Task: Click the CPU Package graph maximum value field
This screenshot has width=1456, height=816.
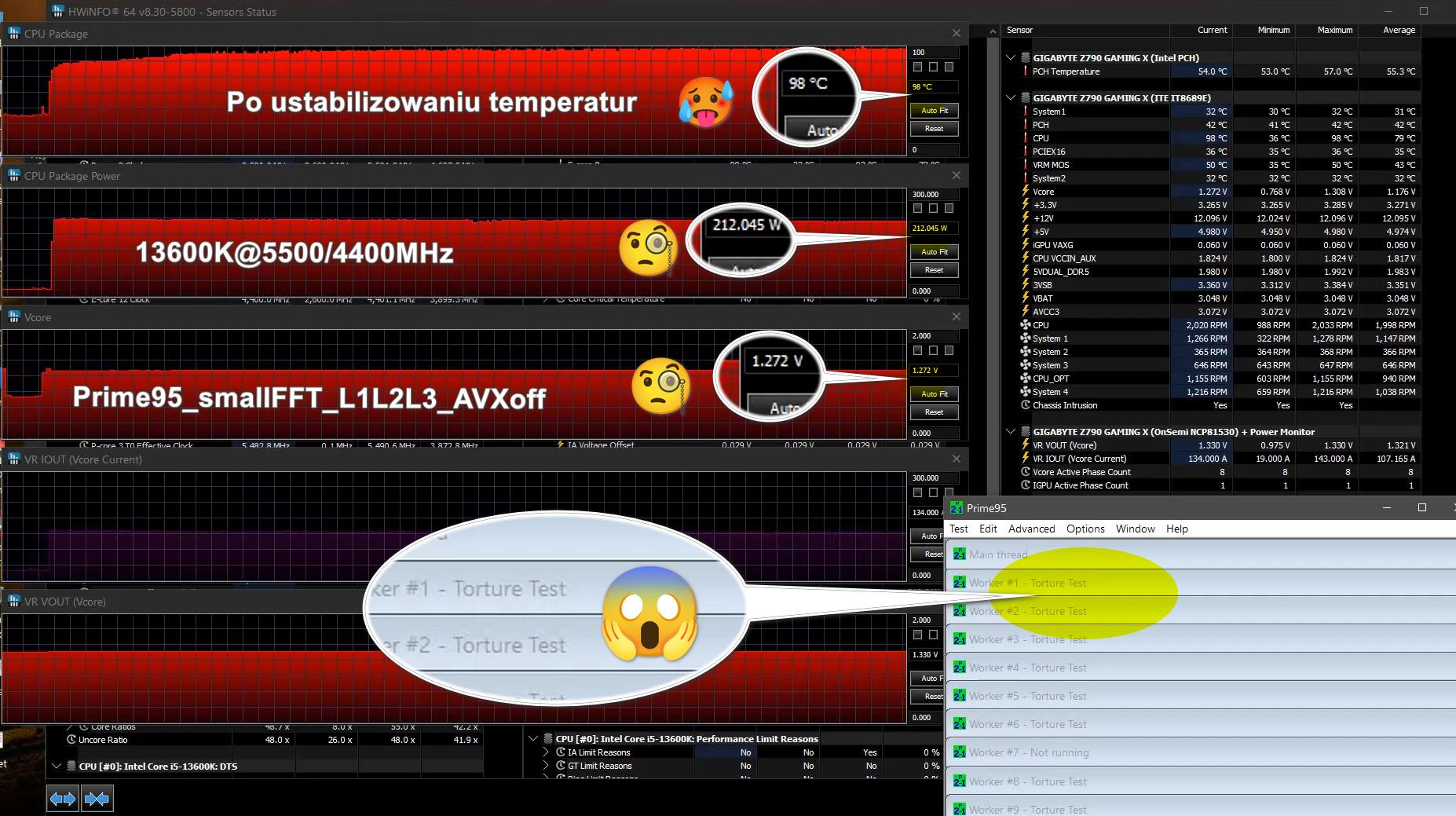Action: click(935, 53)
